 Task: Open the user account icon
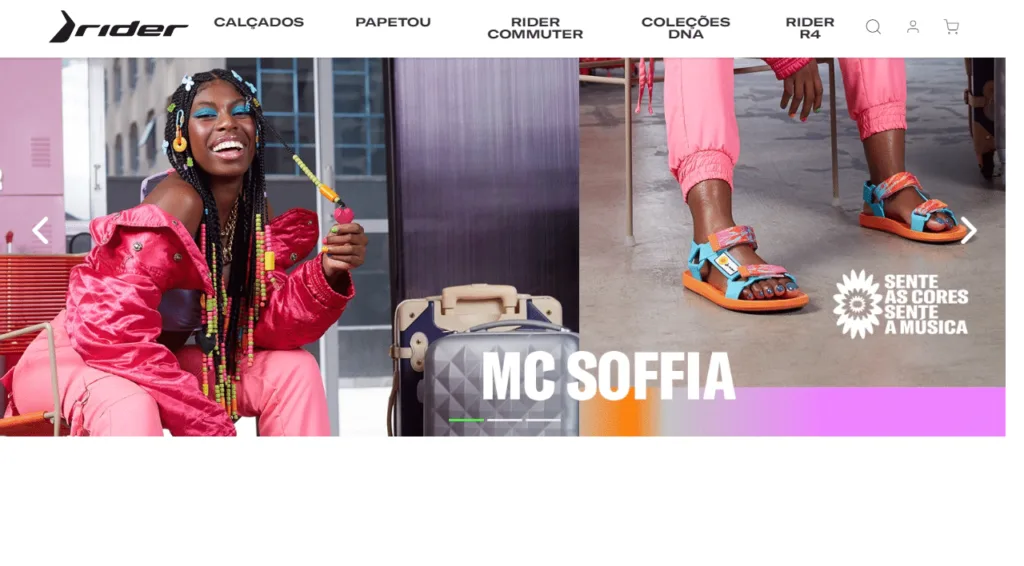913,27
